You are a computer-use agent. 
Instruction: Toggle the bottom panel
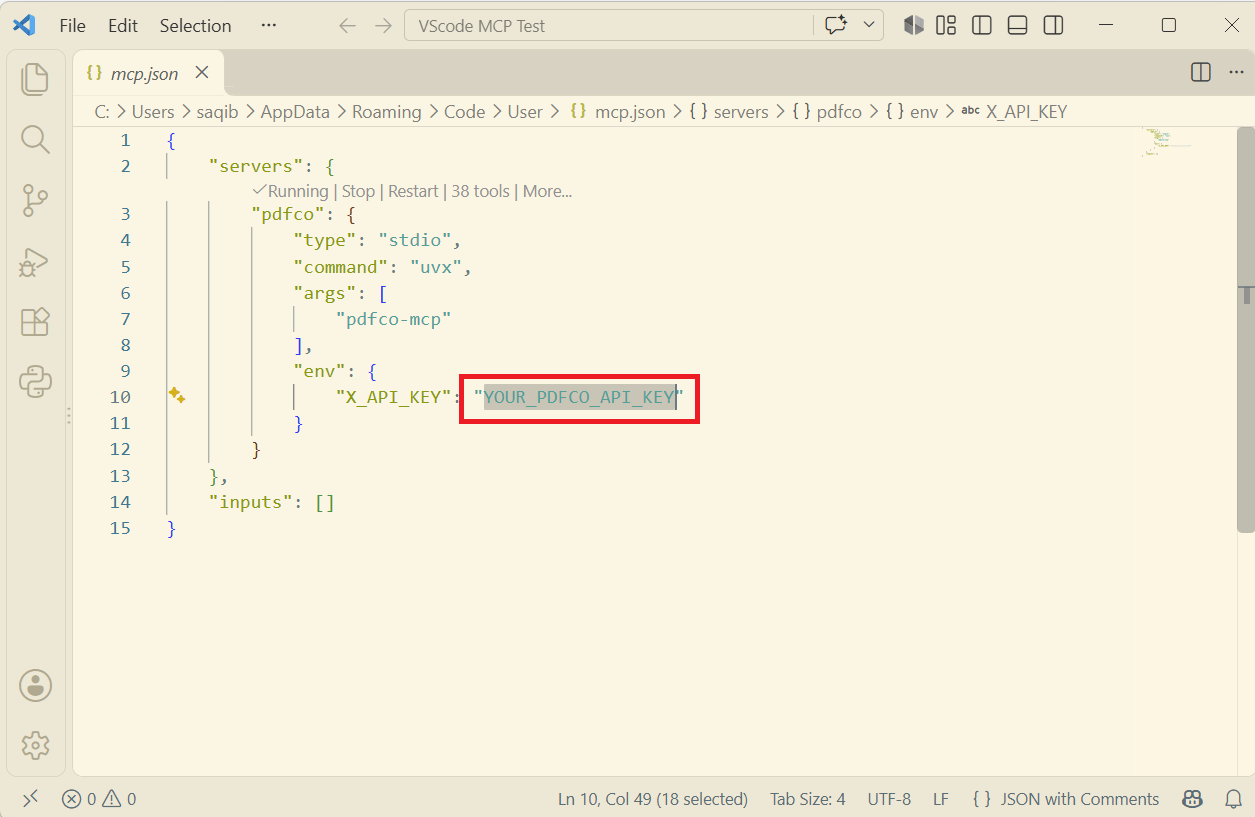[x=1018, y=26]
